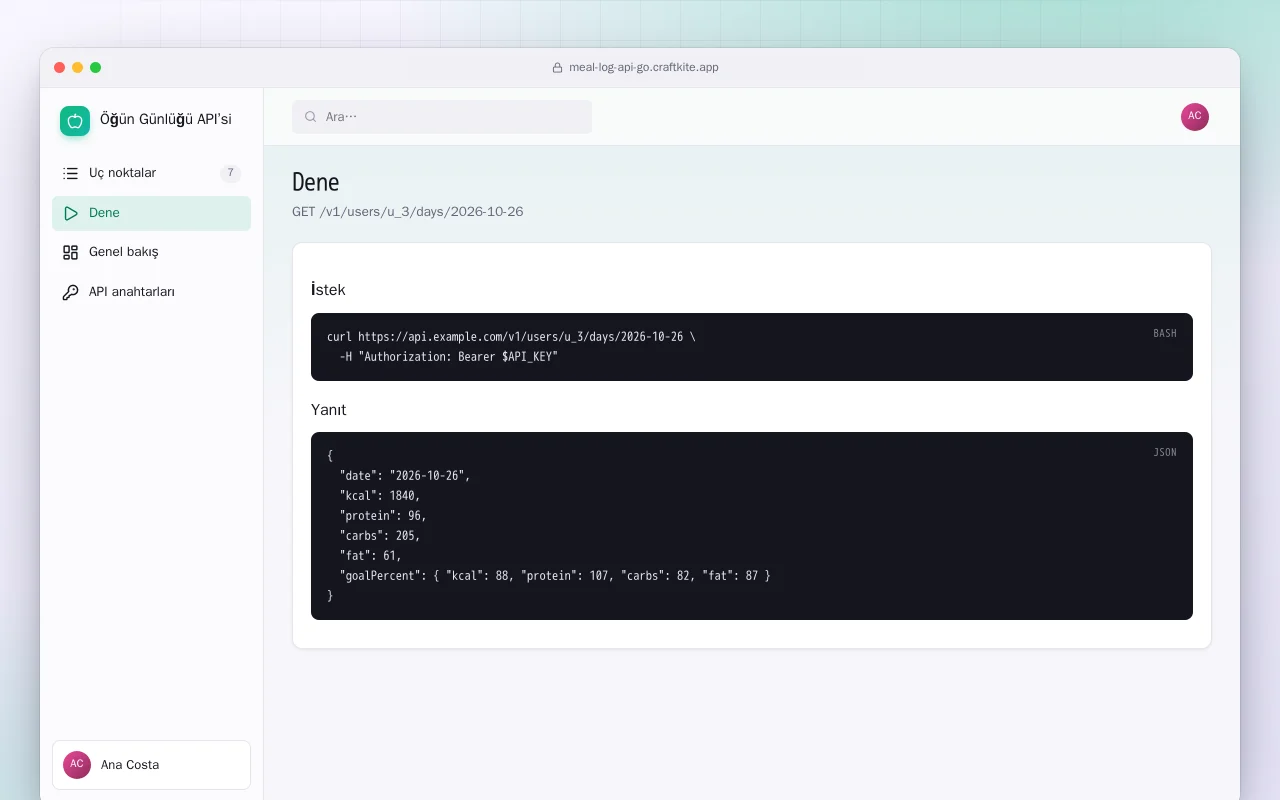Click the "protein": 96 line
The image size is (1280, 800).
383,516
